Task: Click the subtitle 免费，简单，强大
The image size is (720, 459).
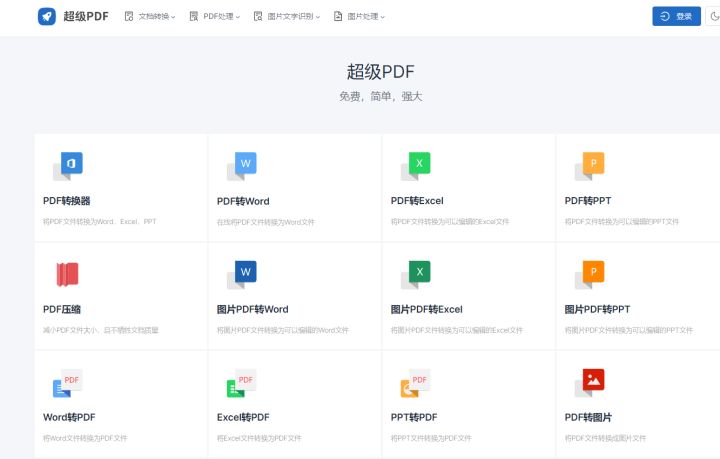Action: pyautogui.click(x=381, y=96)
